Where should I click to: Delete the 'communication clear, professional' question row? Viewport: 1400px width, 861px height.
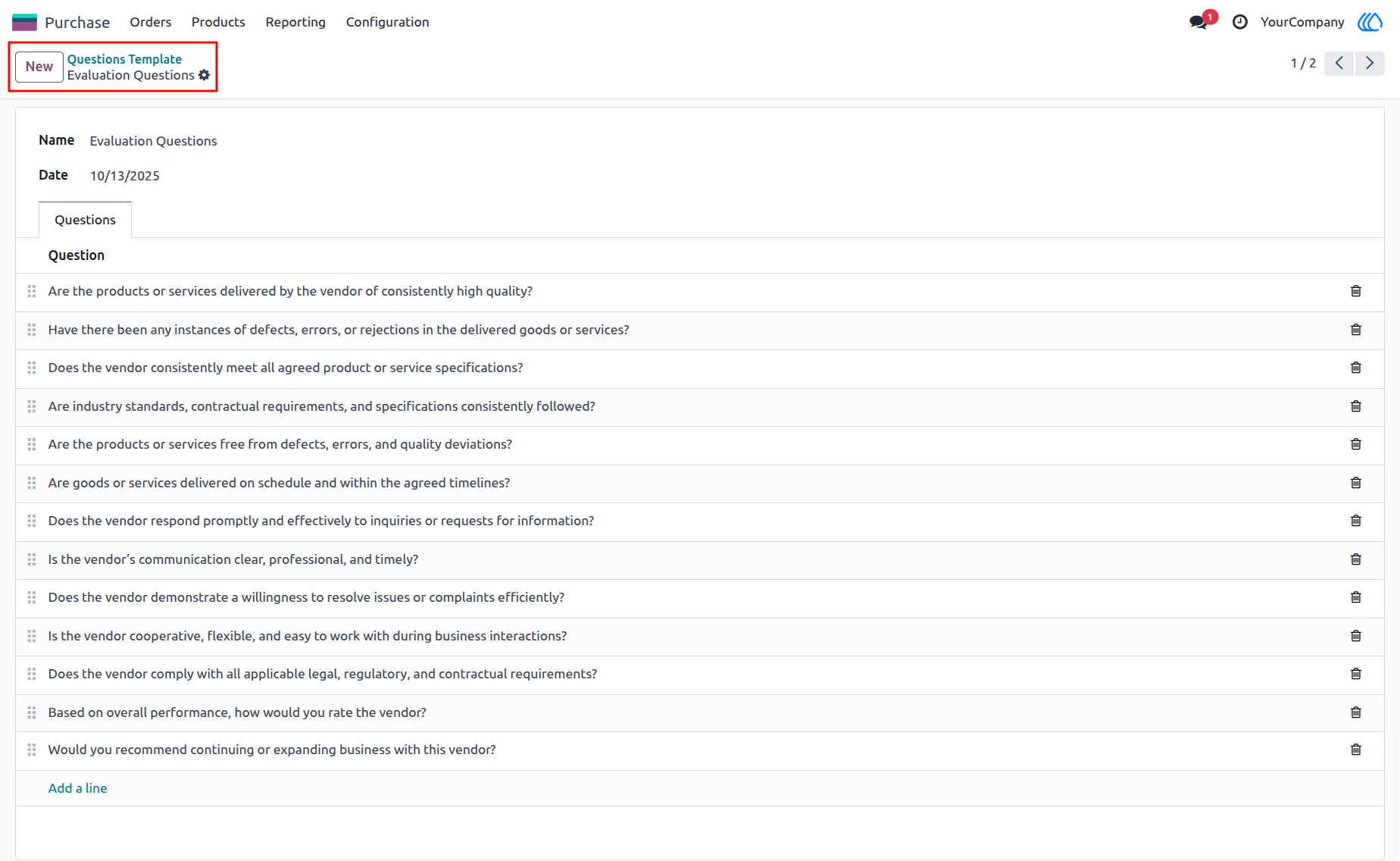1356,559
